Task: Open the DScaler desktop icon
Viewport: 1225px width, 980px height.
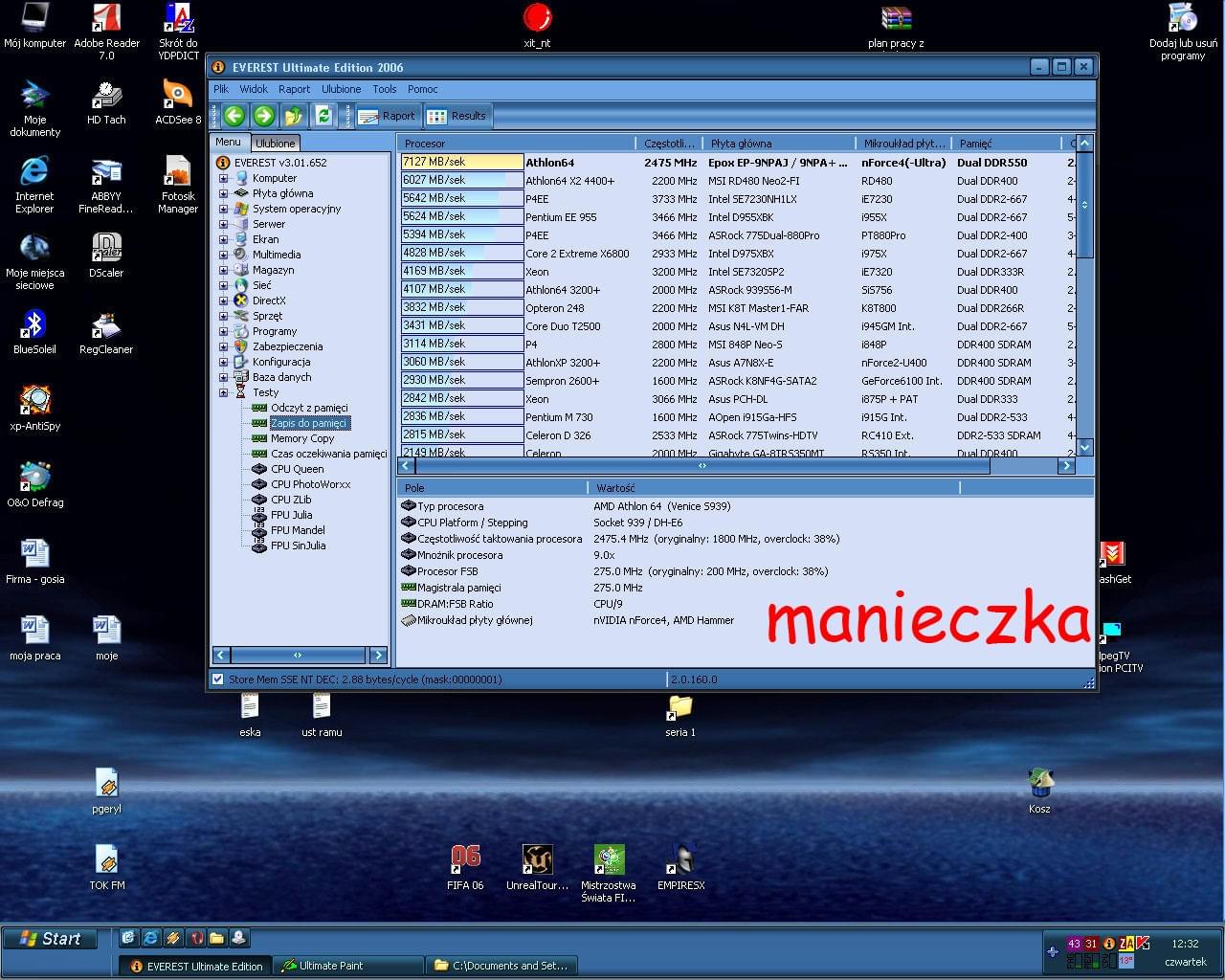Action: click(x=106, y=256)
